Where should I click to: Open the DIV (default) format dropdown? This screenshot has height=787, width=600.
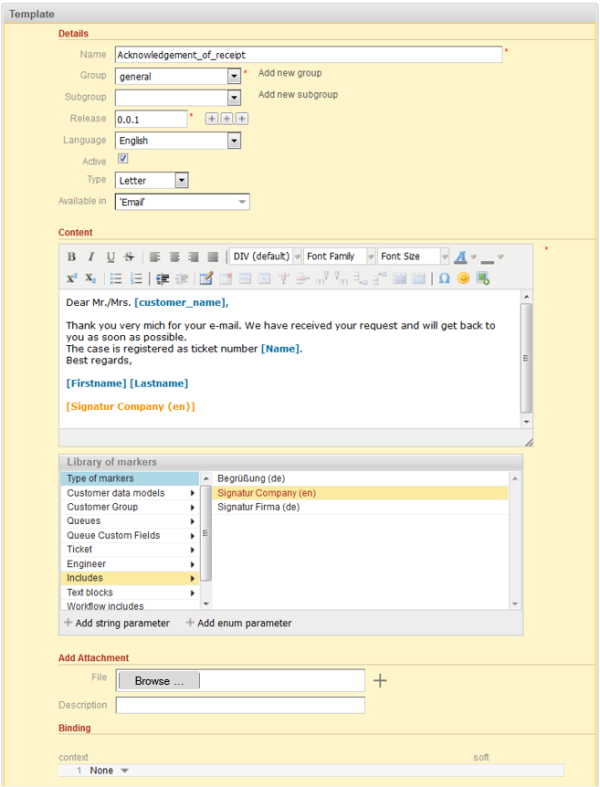coord(266,256)
